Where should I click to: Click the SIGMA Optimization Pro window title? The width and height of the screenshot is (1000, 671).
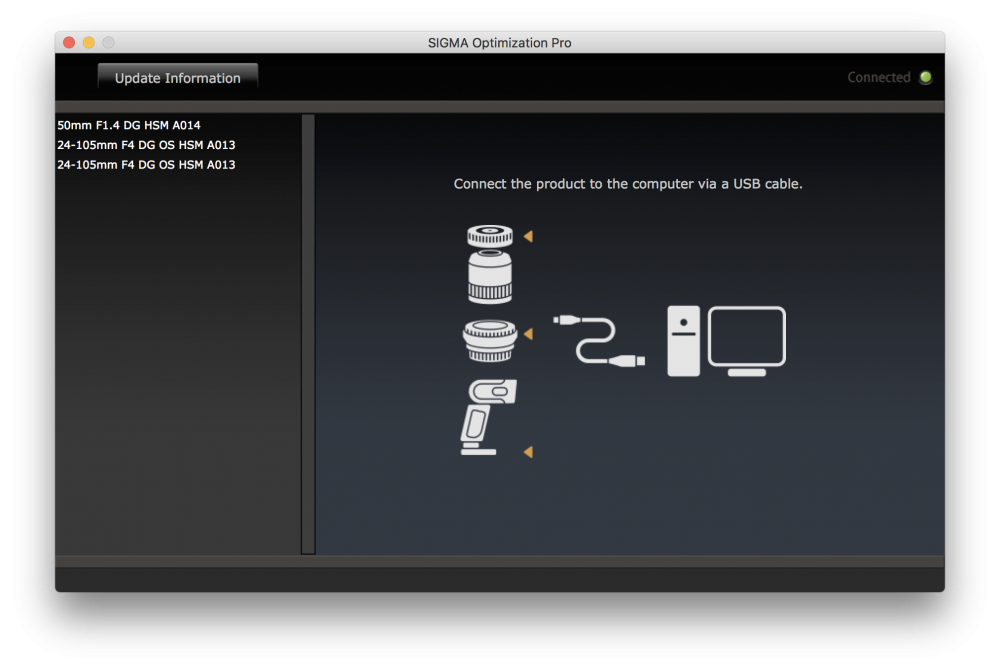click(499, 43)
